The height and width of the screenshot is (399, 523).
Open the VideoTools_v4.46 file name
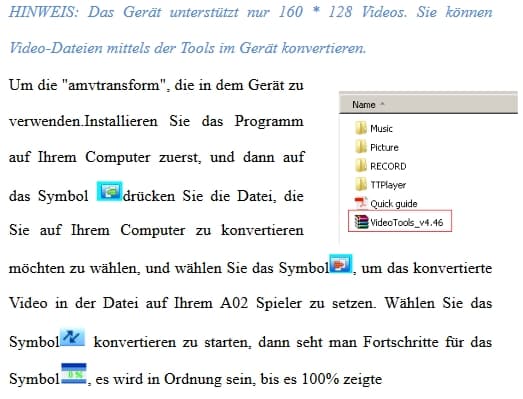407,223
